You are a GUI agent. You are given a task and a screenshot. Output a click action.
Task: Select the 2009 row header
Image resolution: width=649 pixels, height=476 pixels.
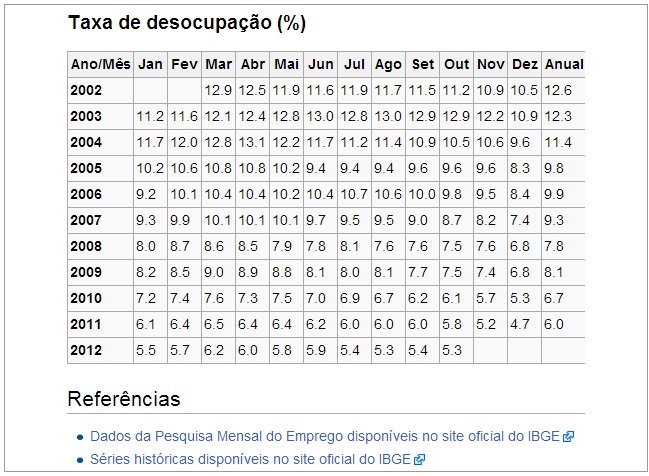point(86,272)
